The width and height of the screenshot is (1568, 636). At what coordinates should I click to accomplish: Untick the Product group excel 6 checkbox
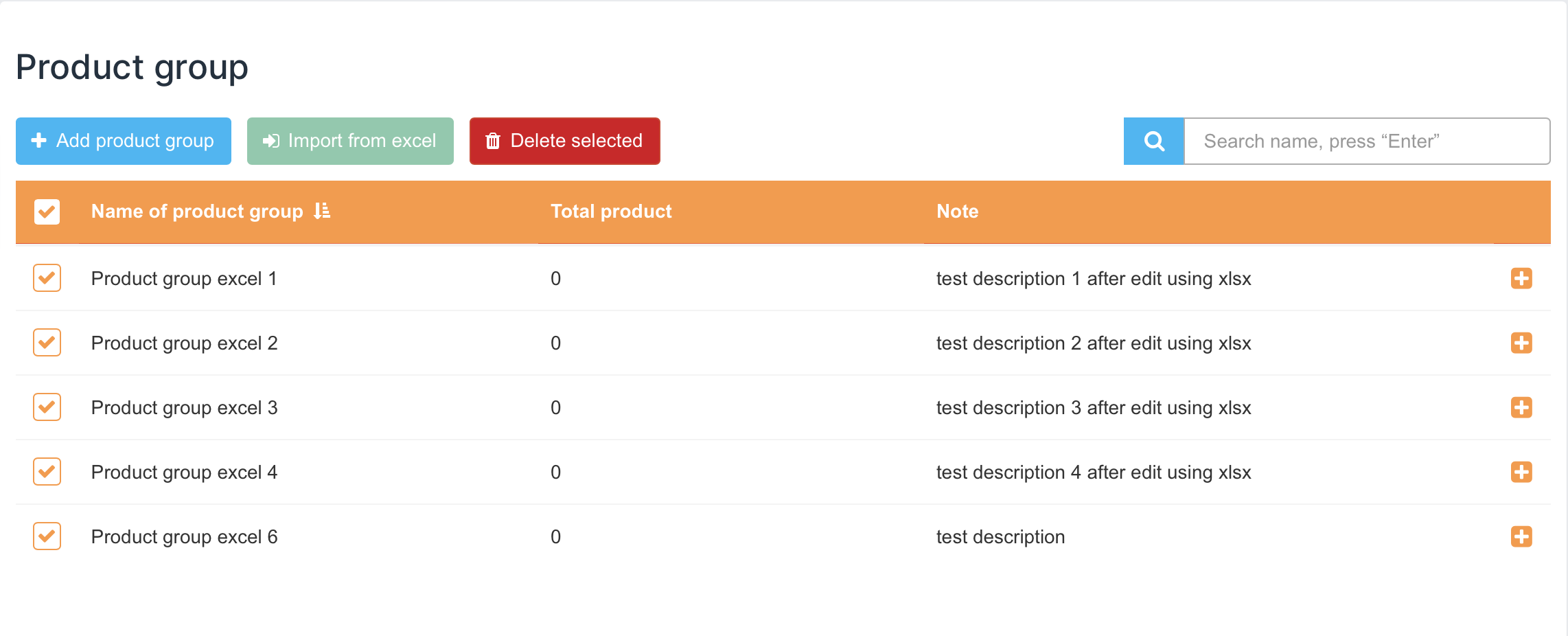(x=47, y=536)
